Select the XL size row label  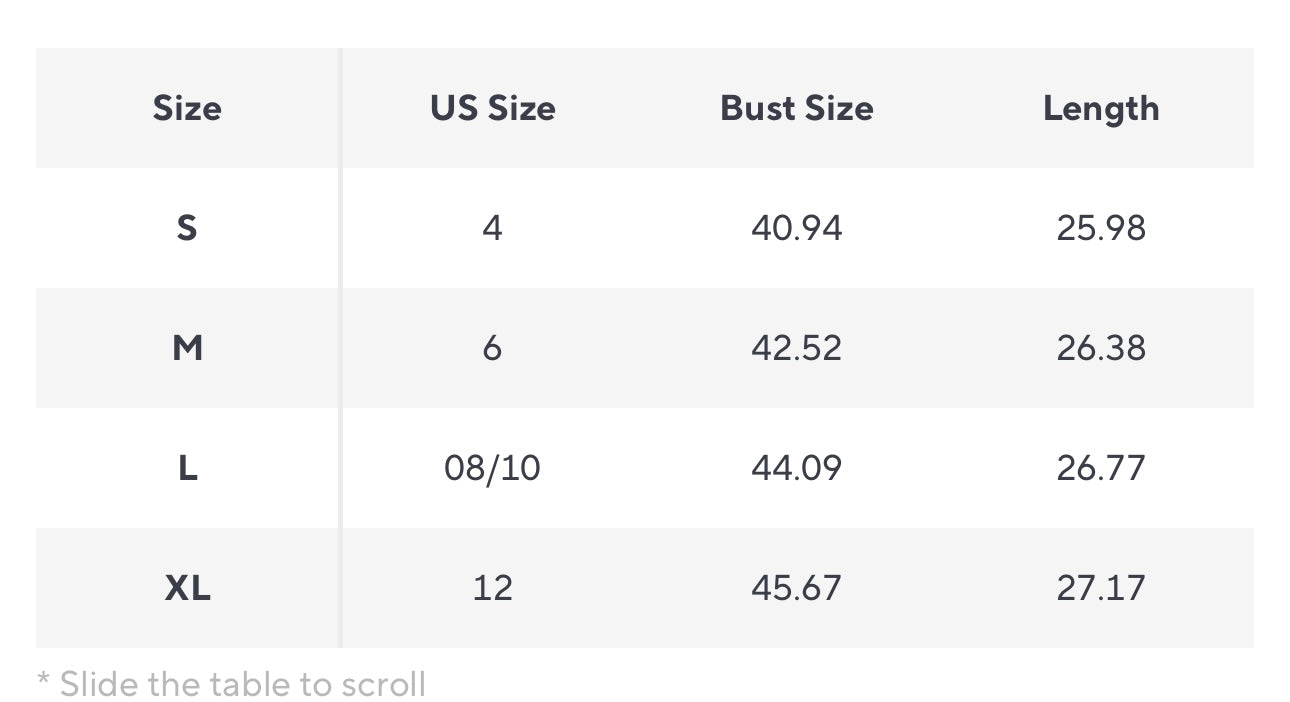pyautogui.click(x=187, y=588)
